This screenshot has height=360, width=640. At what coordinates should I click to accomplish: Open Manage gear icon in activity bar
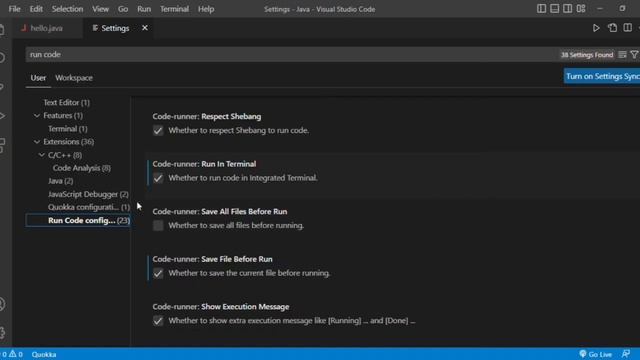[x=2, y=333]
